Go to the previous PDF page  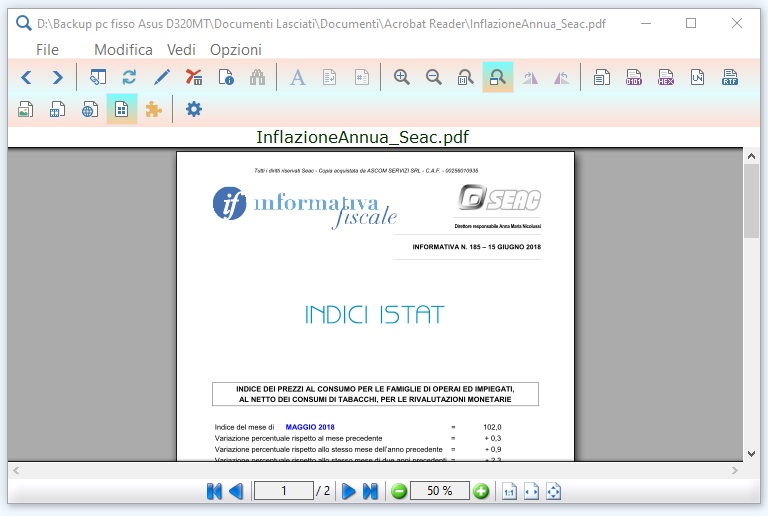point(236,491)
